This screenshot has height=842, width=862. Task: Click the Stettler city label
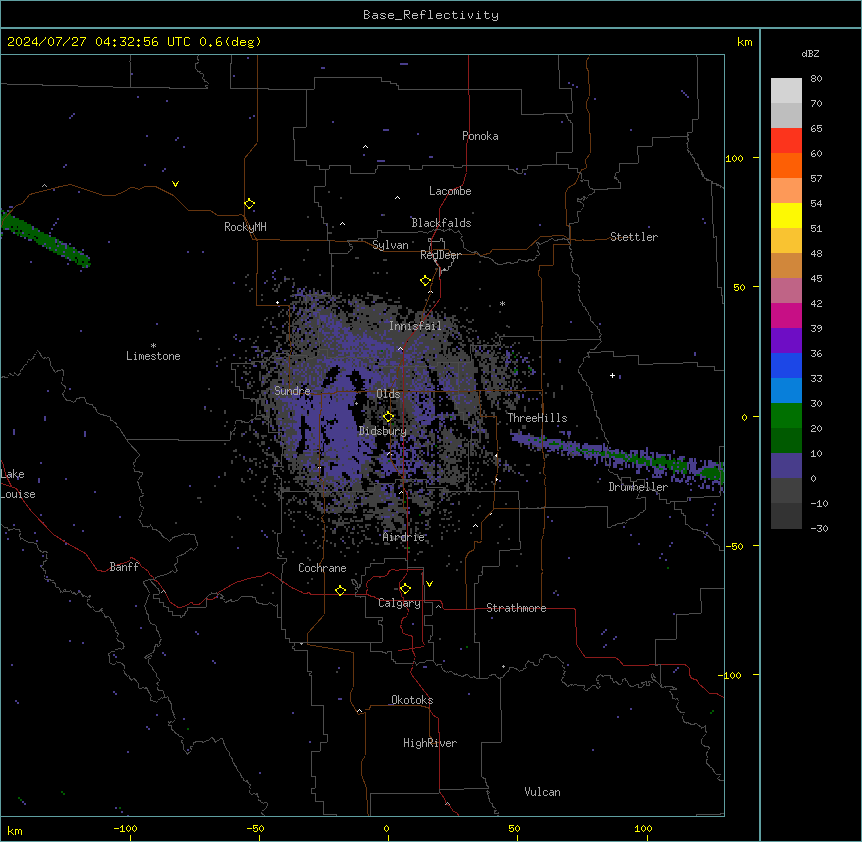tap(634, 237)
